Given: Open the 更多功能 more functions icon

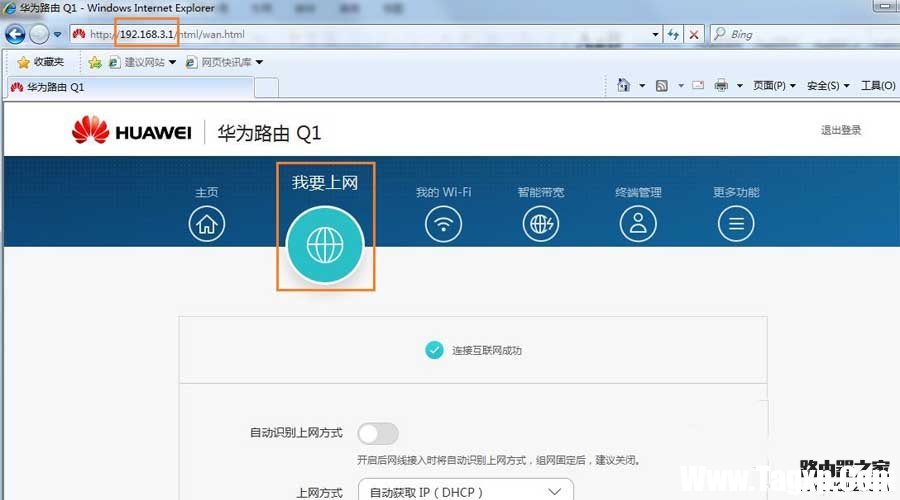Looking at the screenshot, I should tap(736, 224).
